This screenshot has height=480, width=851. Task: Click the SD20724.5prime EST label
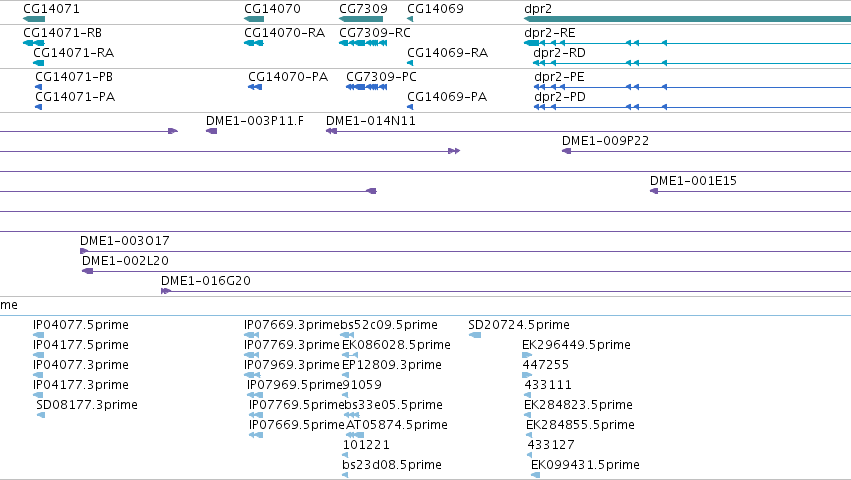coord(519,325)
